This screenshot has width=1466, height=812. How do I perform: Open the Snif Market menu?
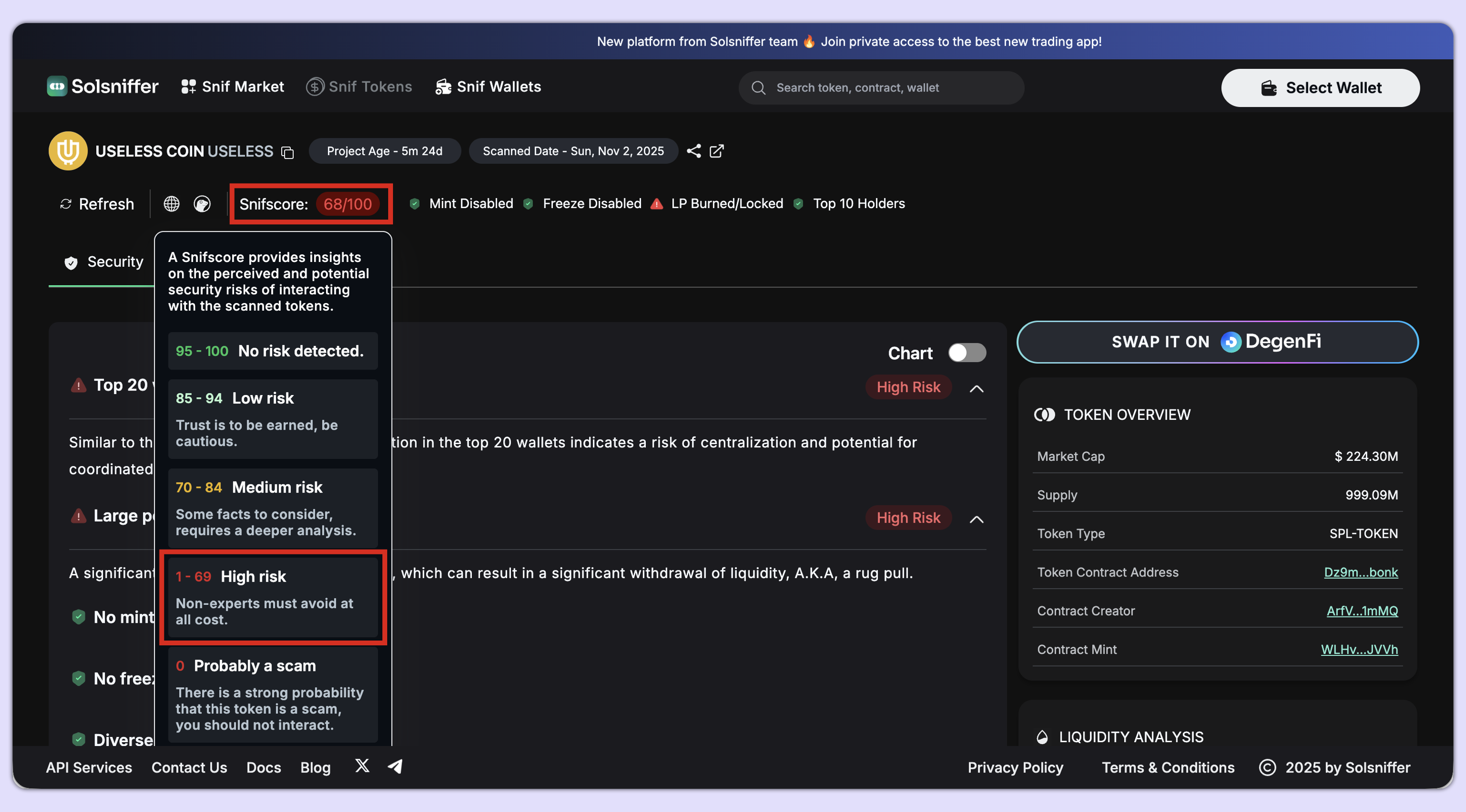[232, 87]
